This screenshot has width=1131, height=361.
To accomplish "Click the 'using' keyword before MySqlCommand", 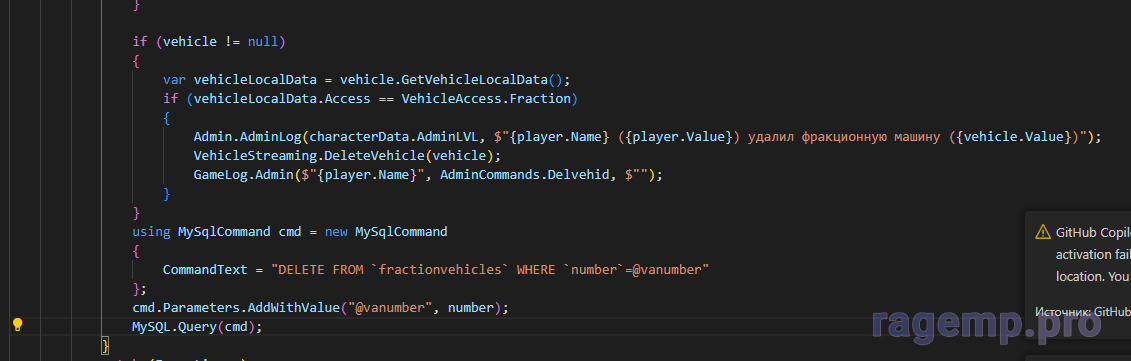I will (x=151, y=232).
